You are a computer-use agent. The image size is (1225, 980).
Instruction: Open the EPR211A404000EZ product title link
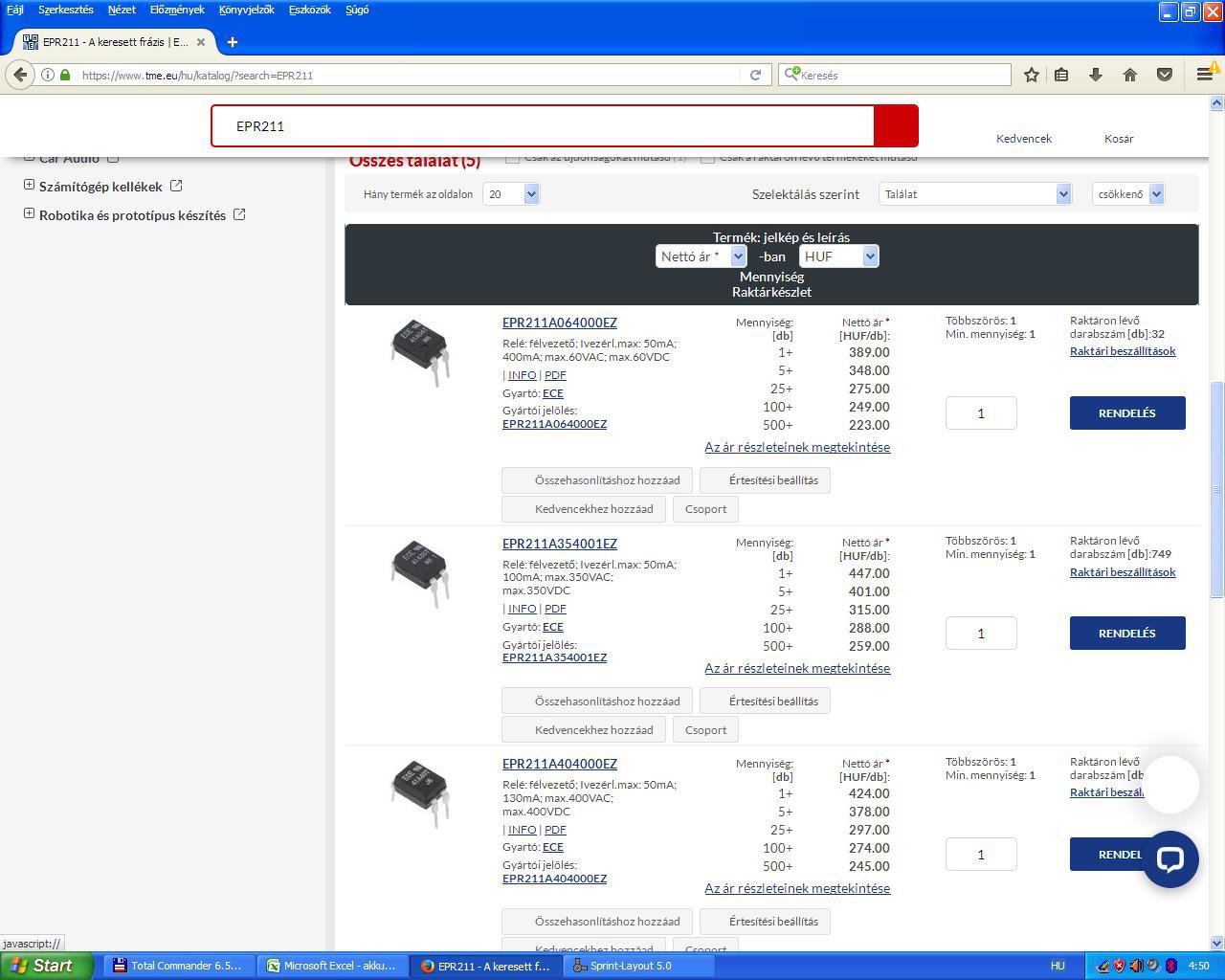pyautogui.click(x=560, y=764)
